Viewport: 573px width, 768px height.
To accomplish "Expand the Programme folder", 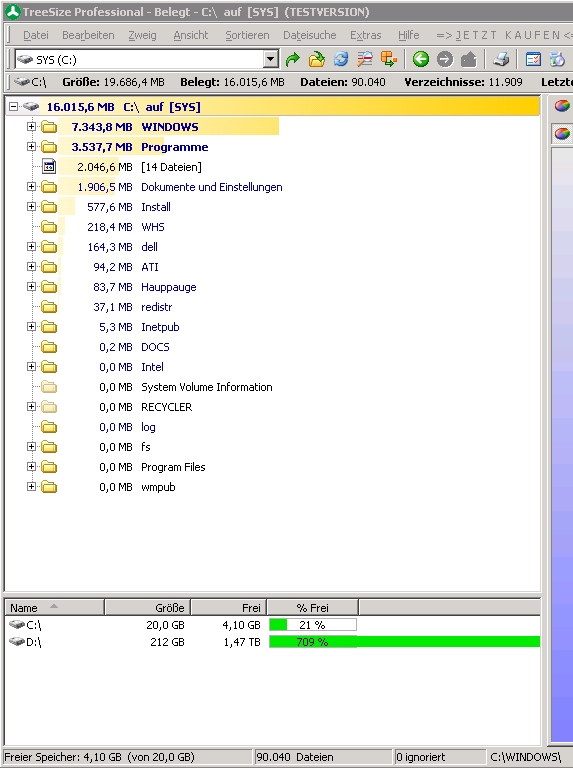I will tap(31, 146).
